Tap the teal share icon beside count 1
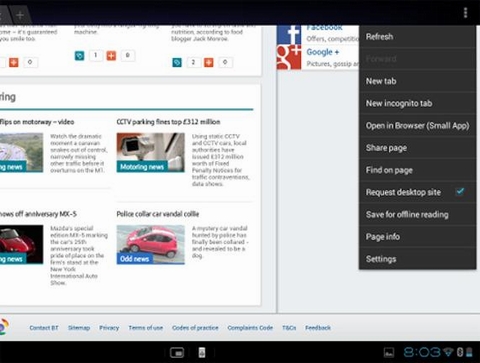The width and height of the screenshot is (480, 363). coord(79,56)
